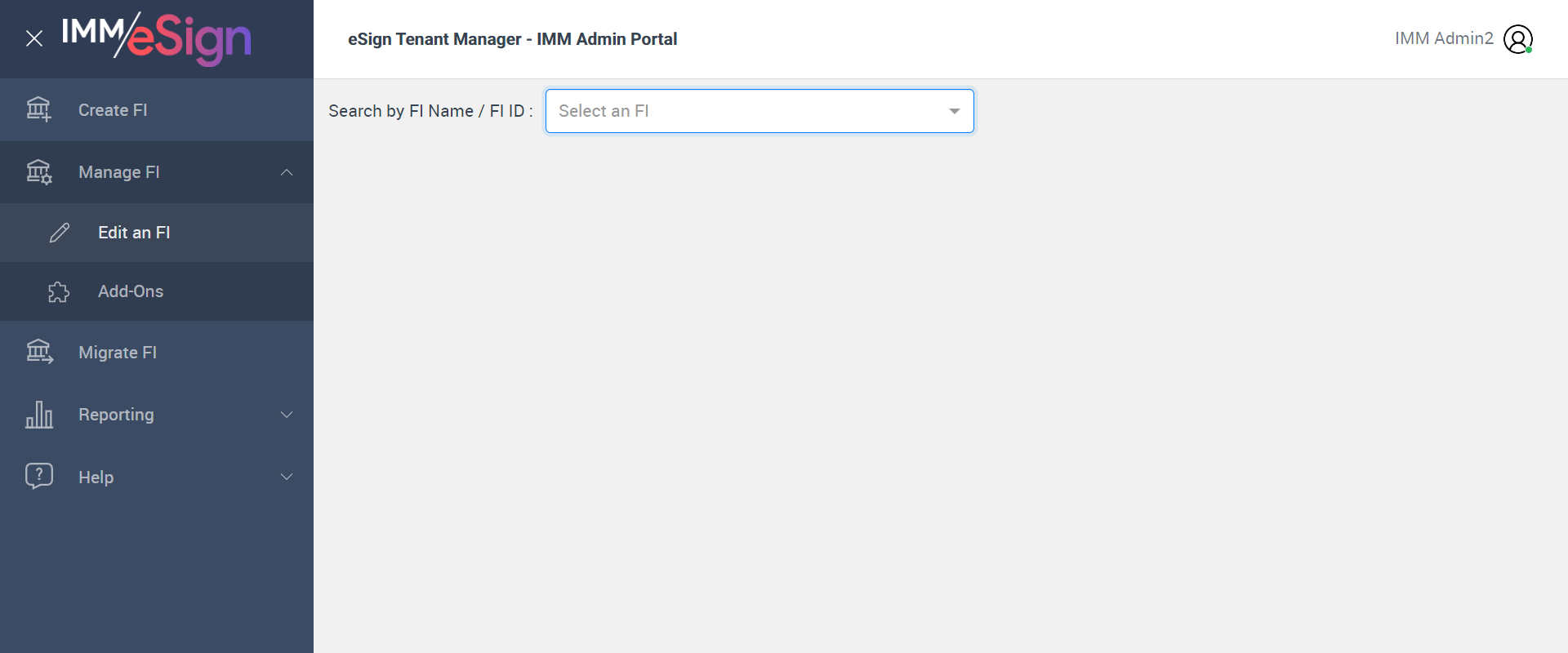Open the Migrate FI menu item
Viewport: 1568px width, 653px height.
click(x=157, y=353)
